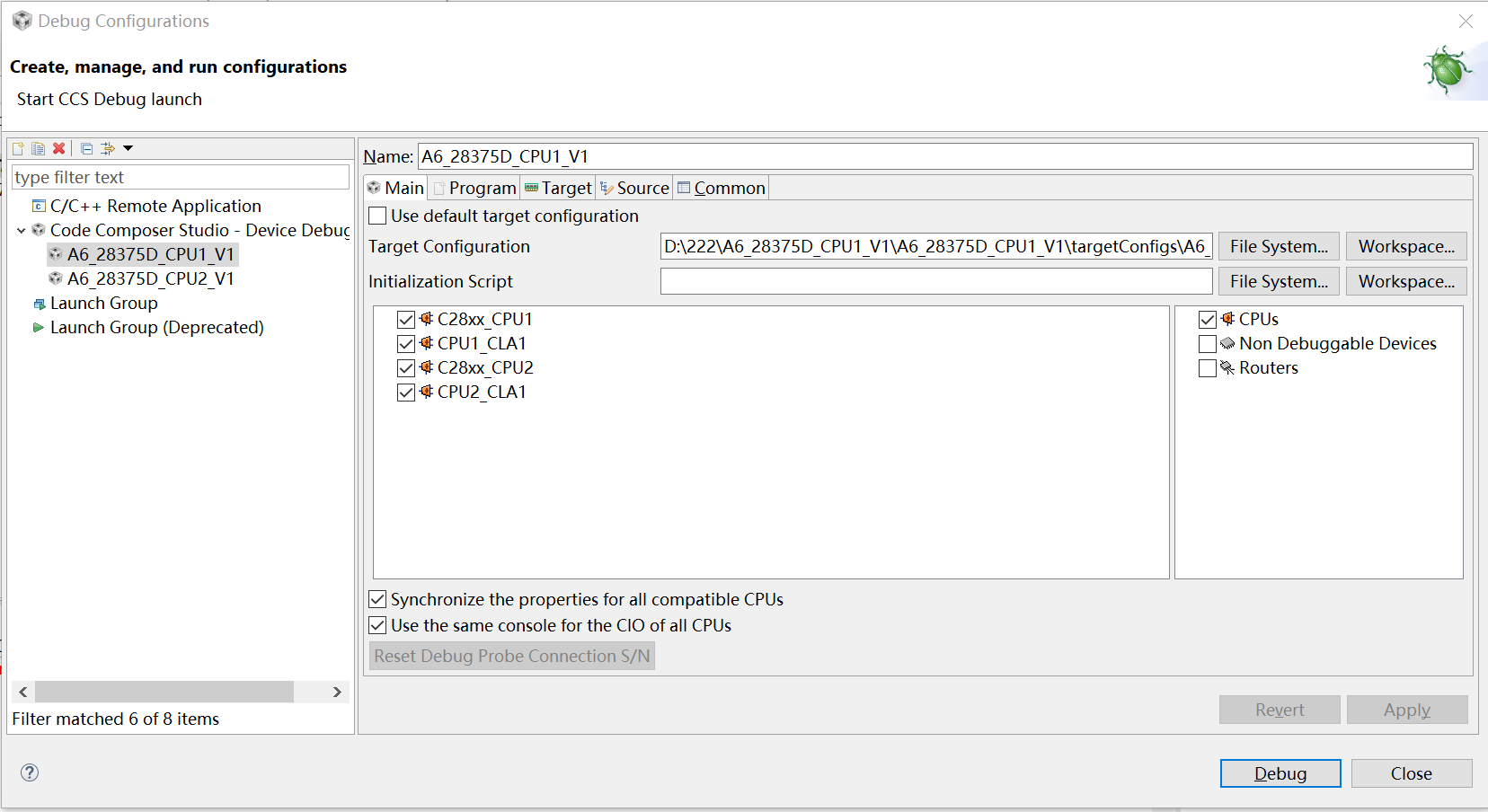Image resolution: width=1488 pixels, height=812 pixels.
Task: Toggle Synchronize properties for all compatible CPUs
Action: 378,600
